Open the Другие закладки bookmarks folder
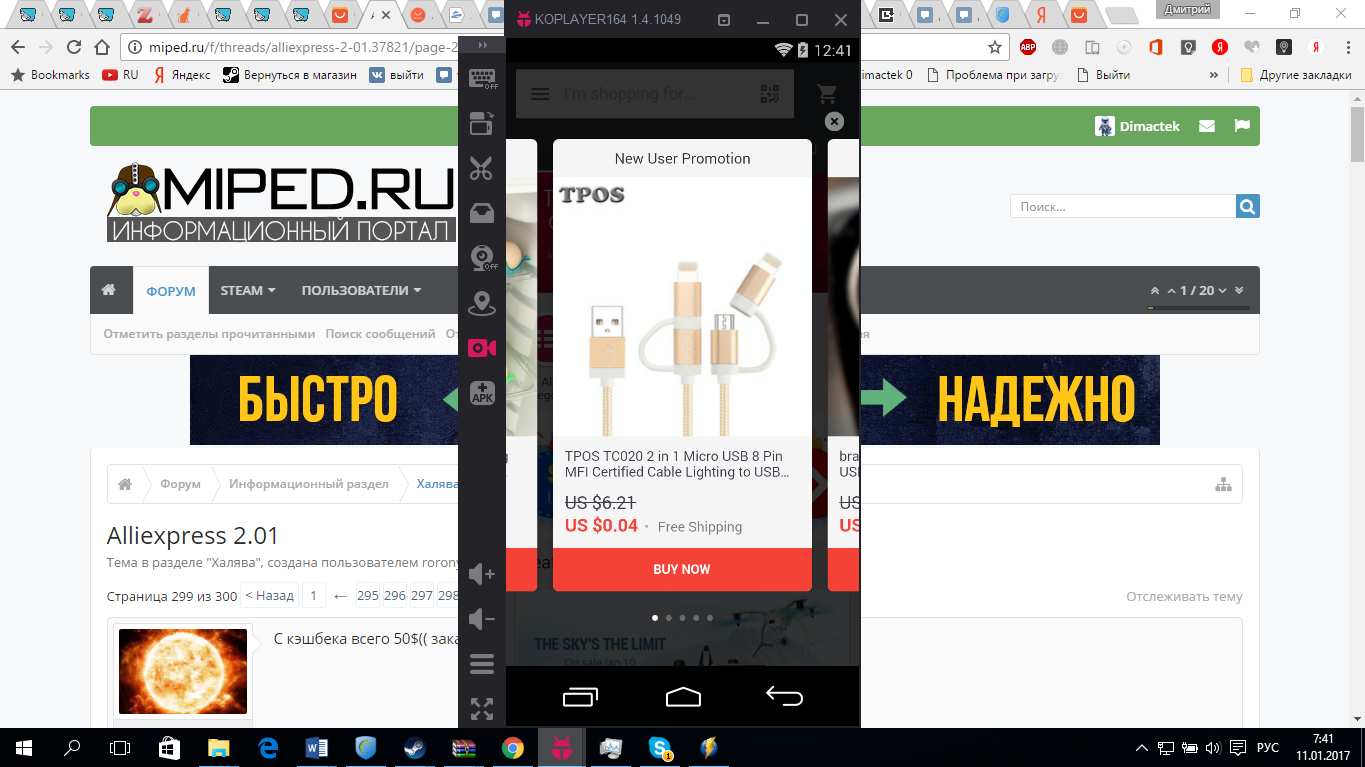Screen dimensions: 1365x767 (1295, 75)
